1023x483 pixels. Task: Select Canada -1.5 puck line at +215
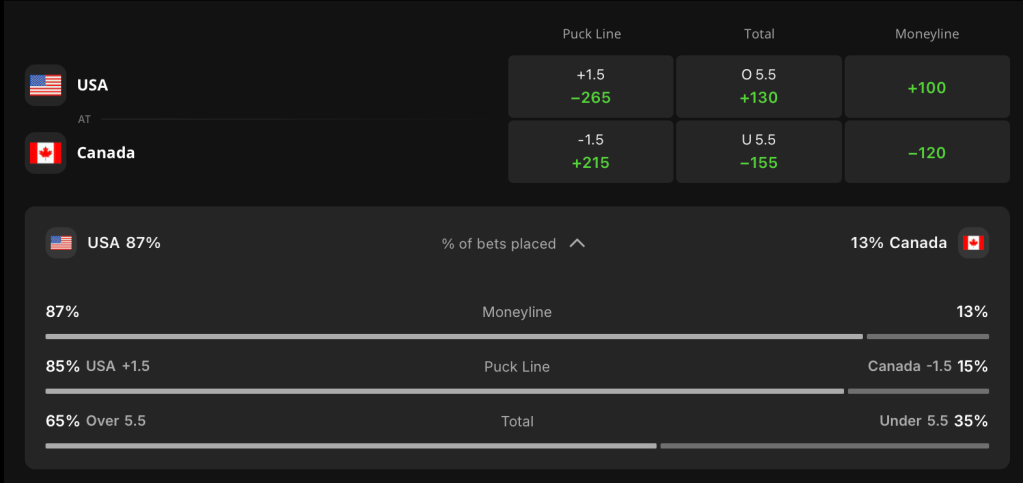590,151
